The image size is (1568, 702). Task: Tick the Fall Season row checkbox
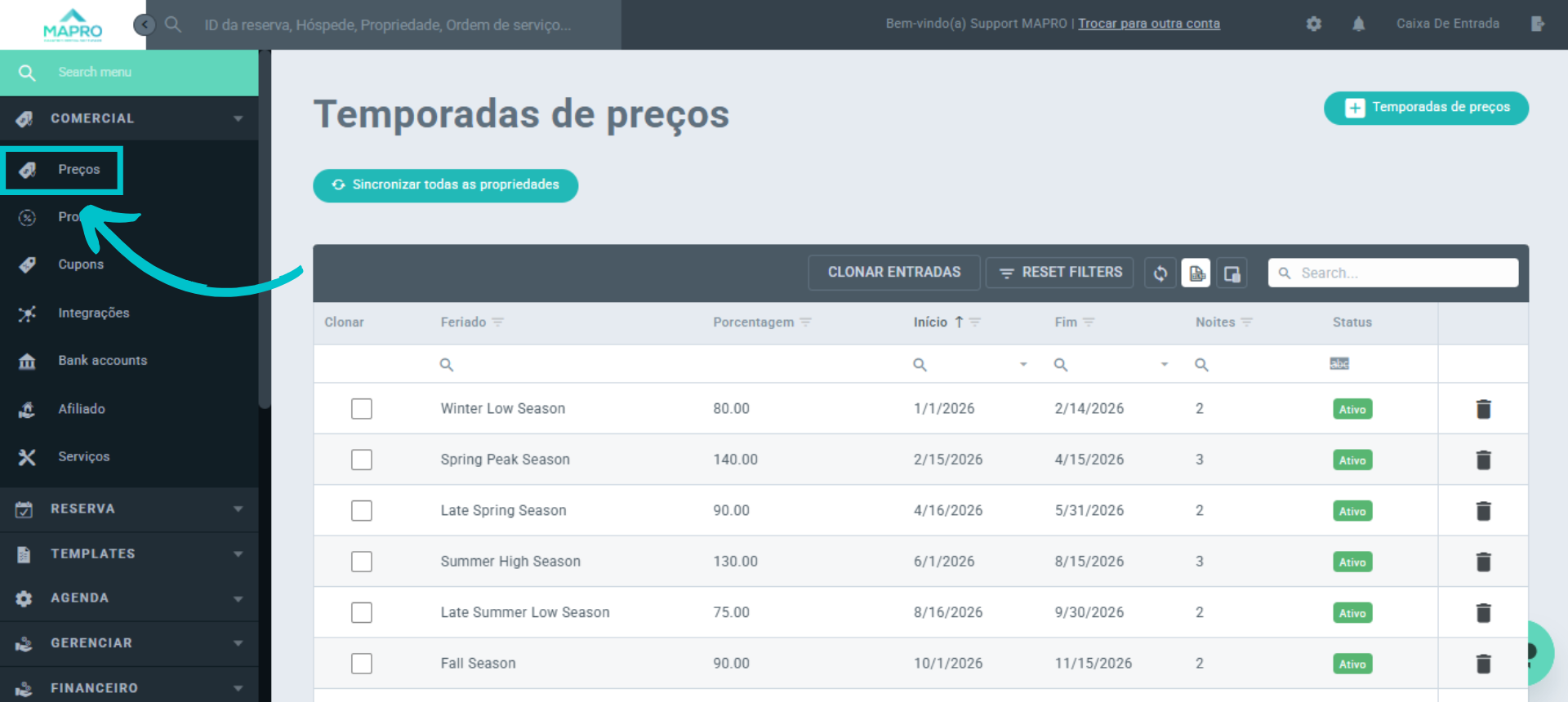pyautogui.click(x=362, y=664)
